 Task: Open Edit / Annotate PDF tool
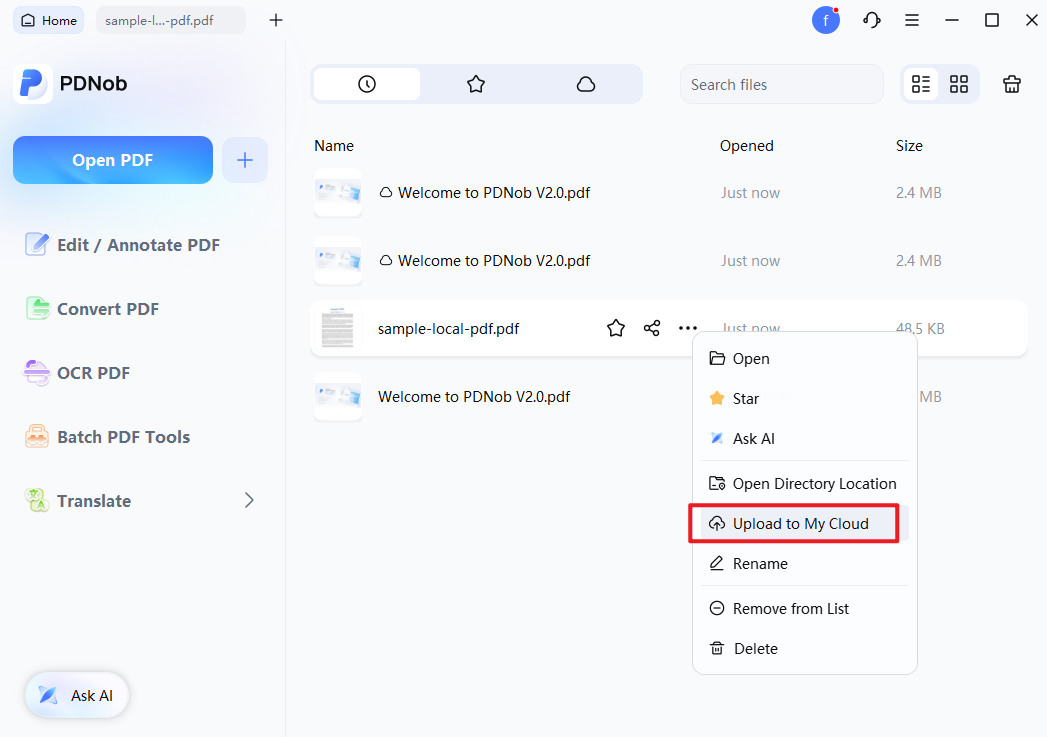coord(123,245)
